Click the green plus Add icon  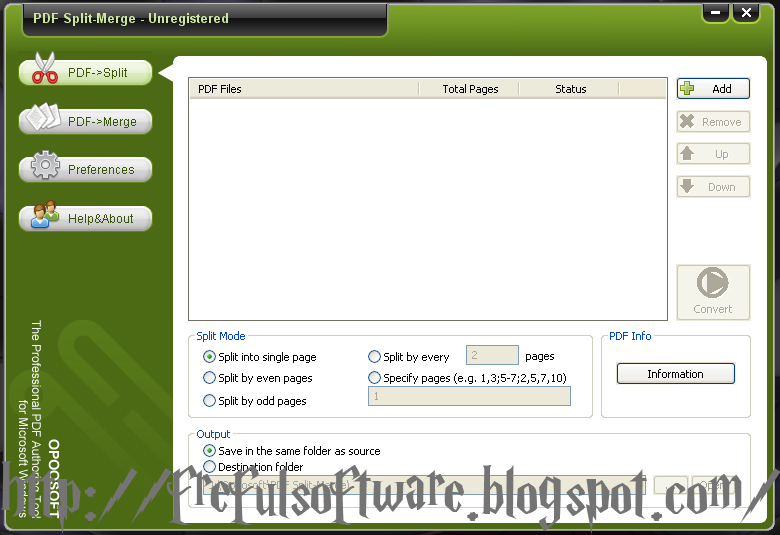[687, 88]
